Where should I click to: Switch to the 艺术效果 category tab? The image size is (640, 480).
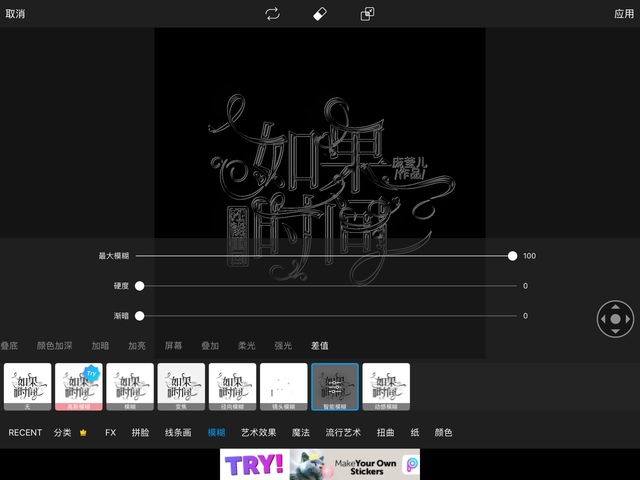pyautogui.click(x=258, y=433)
